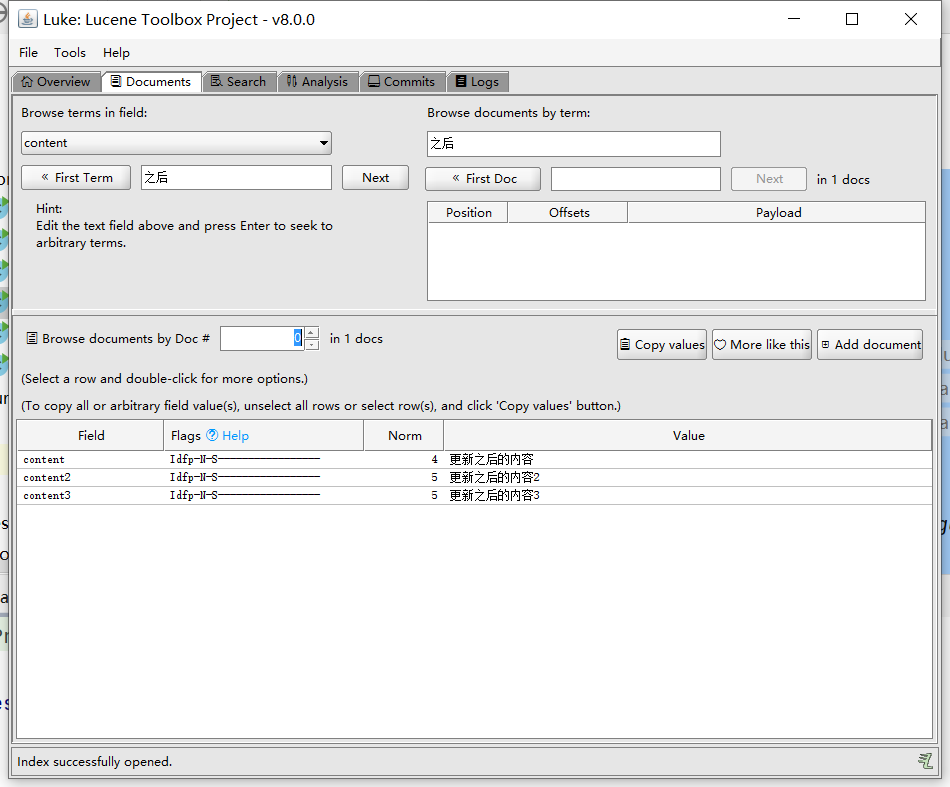Screen dimensions: 950x787
Task: Click the question mark icon beside Help link
Action: [x=212, y=435]
